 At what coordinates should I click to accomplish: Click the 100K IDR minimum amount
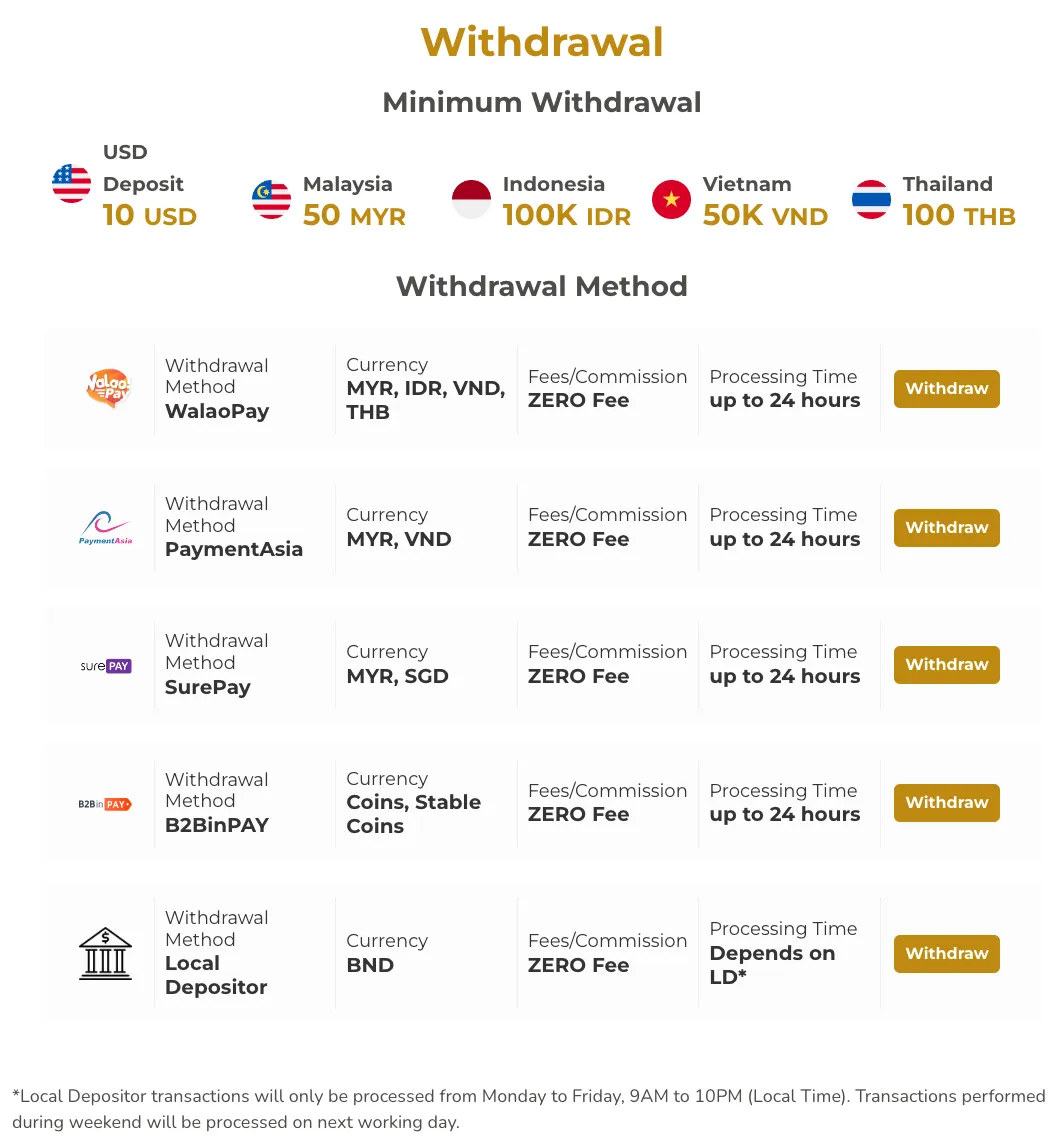point(566,216)
